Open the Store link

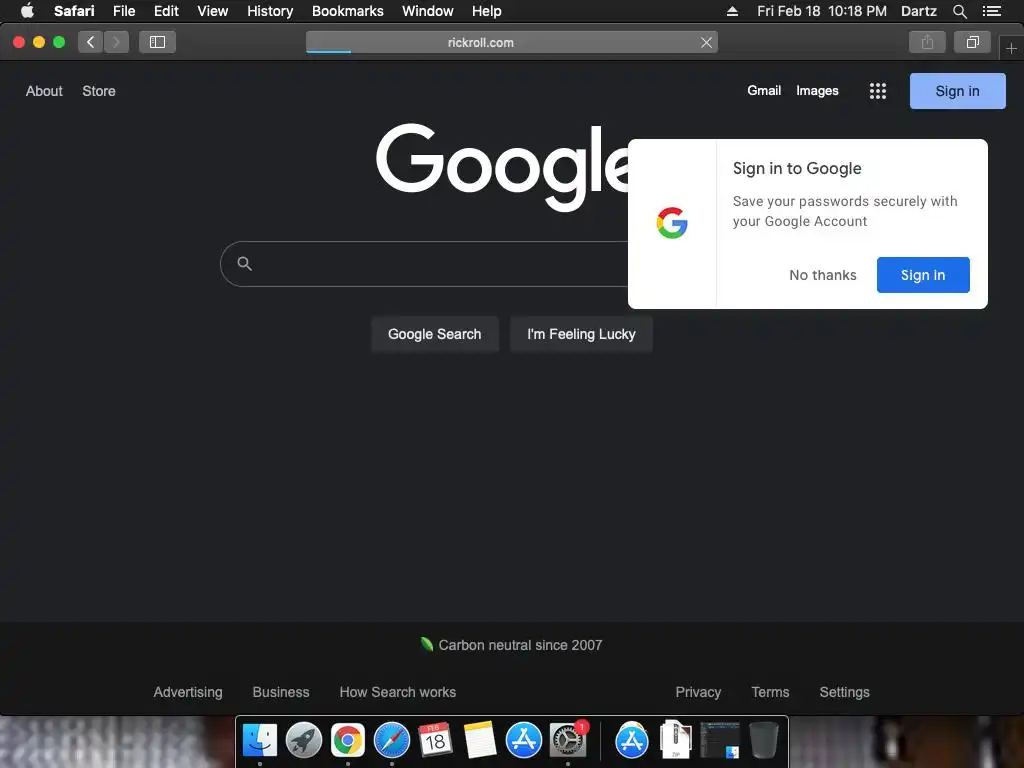click(99, 91)
